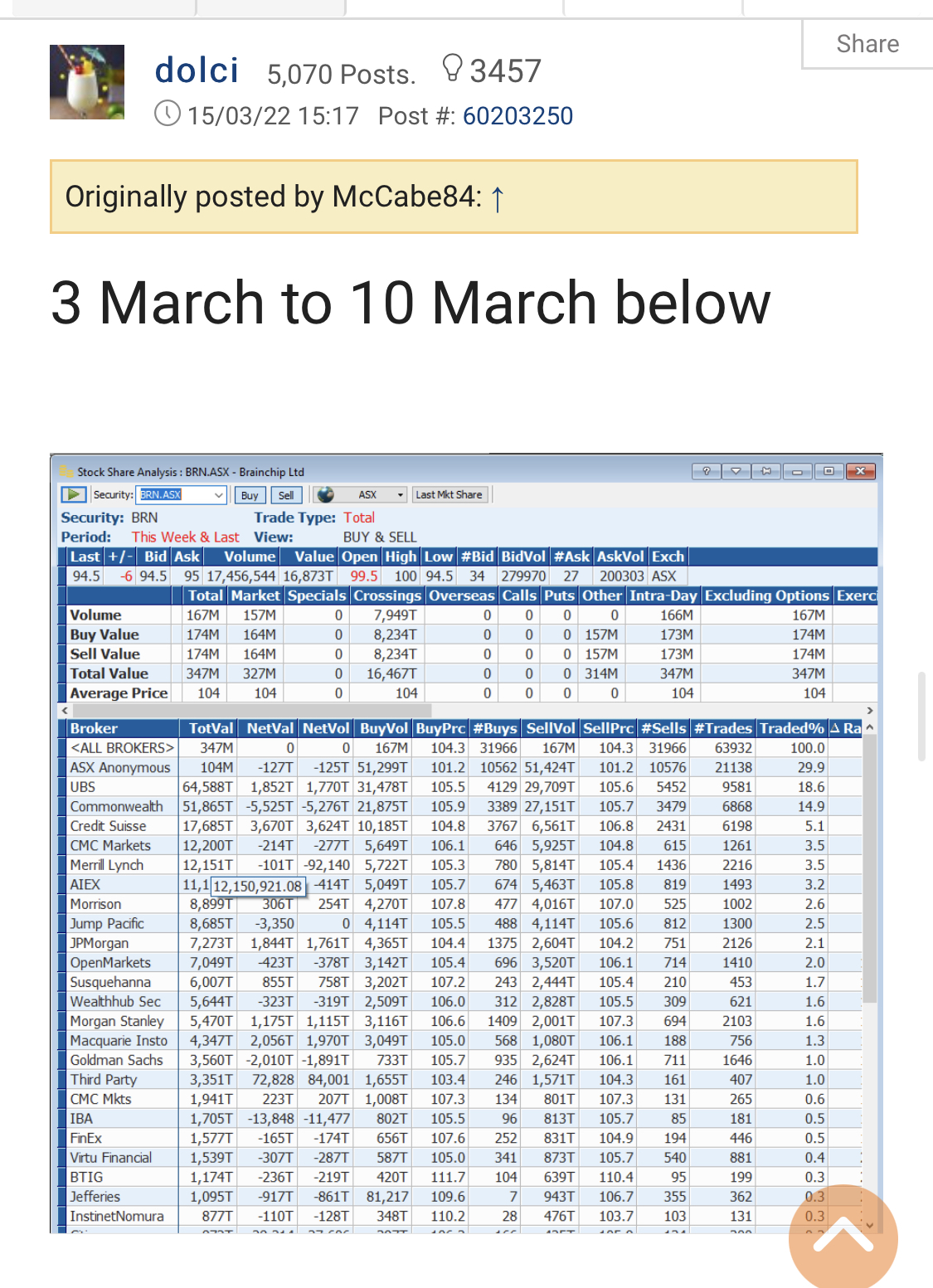
Task: Open the Security combo box dropdown
Action: point(219,495)
